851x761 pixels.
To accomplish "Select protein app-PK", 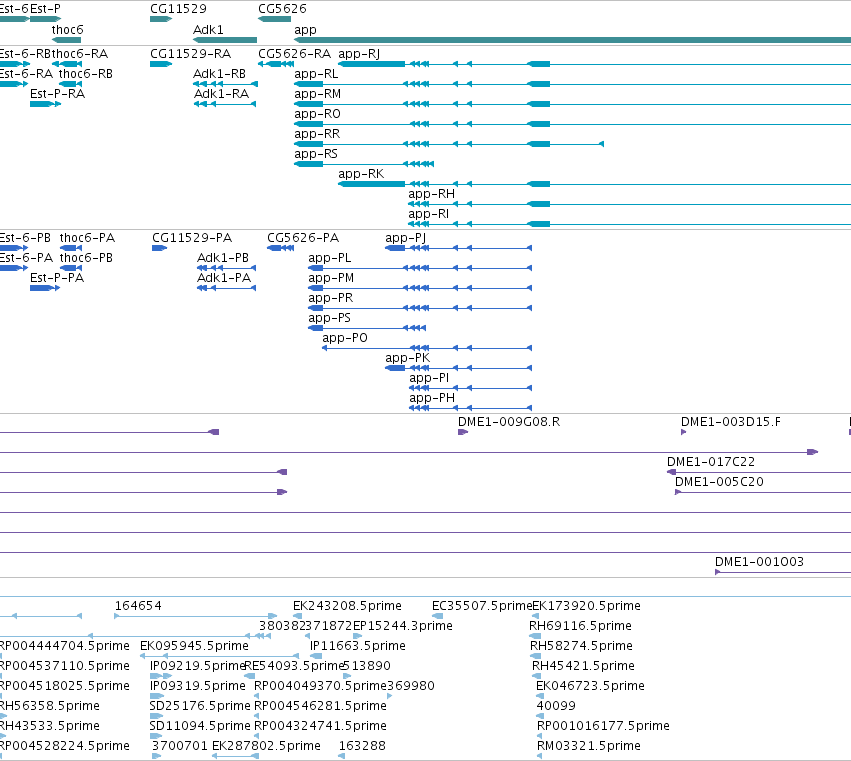I will [408, 358].
